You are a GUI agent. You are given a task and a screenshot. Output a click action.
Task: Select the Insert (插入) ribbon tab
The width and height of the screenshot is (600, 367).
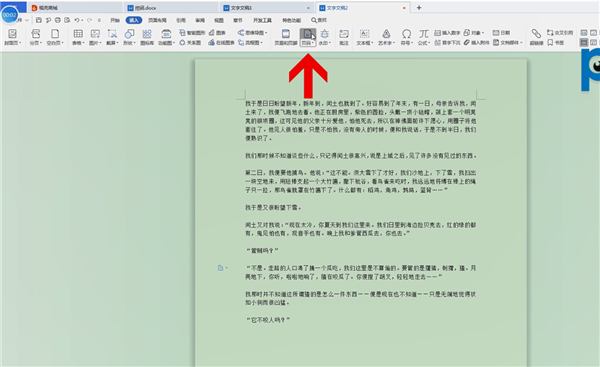pos(134,20)
